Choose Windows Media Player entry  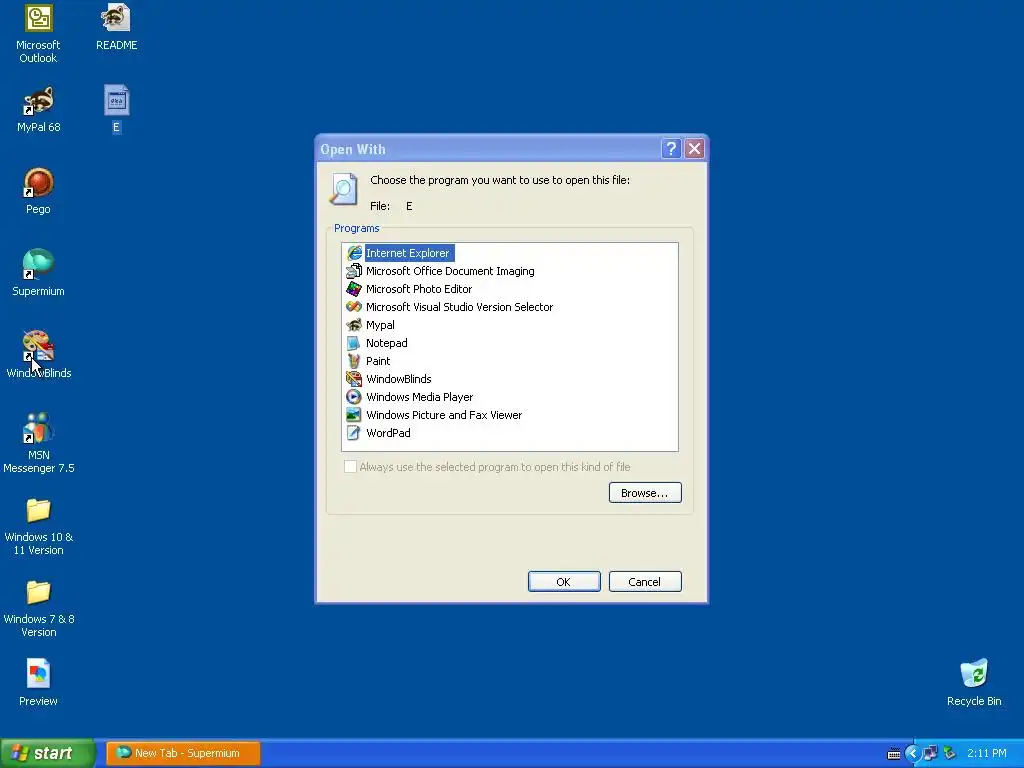[x=419, y=396]
